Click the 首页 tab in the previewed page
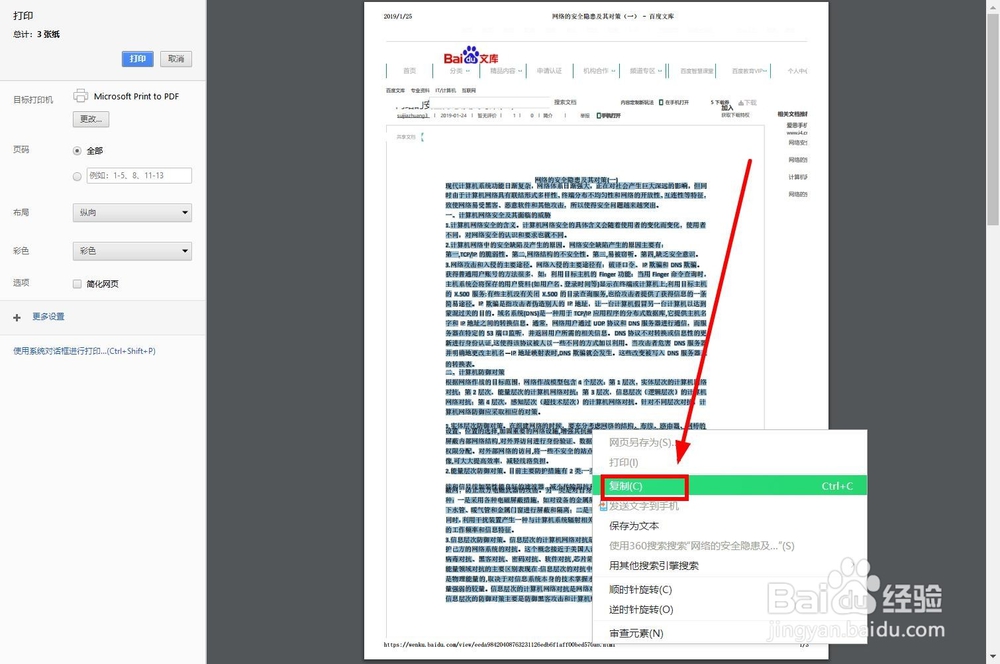The image size is (1000, 664). tap(409, 71)
